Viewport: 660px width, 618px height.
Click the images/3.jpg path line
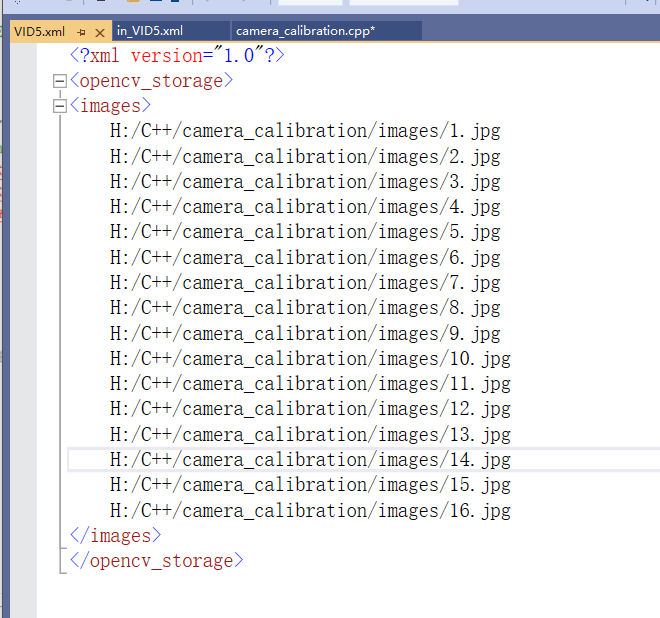[305, 182]
